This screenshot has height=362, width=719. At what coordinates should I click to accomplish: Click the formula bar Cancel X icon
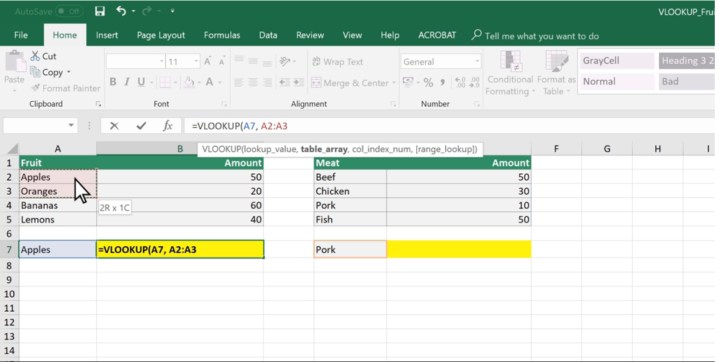[x=114, y=126]
